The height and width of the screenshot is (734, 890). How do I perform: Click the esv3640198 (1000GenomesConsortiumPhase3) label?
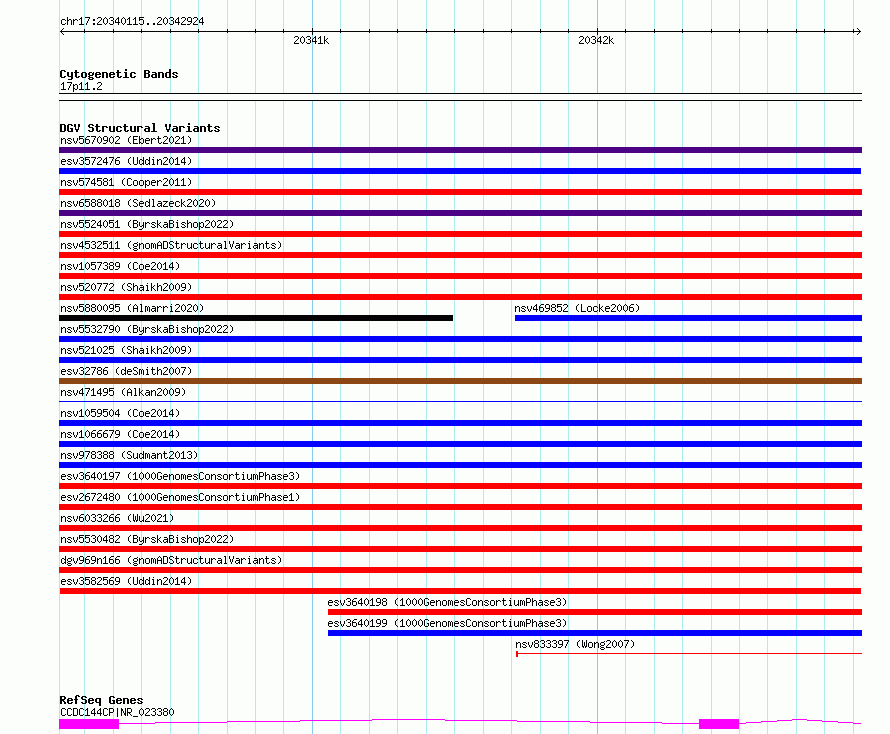[447, 602]
